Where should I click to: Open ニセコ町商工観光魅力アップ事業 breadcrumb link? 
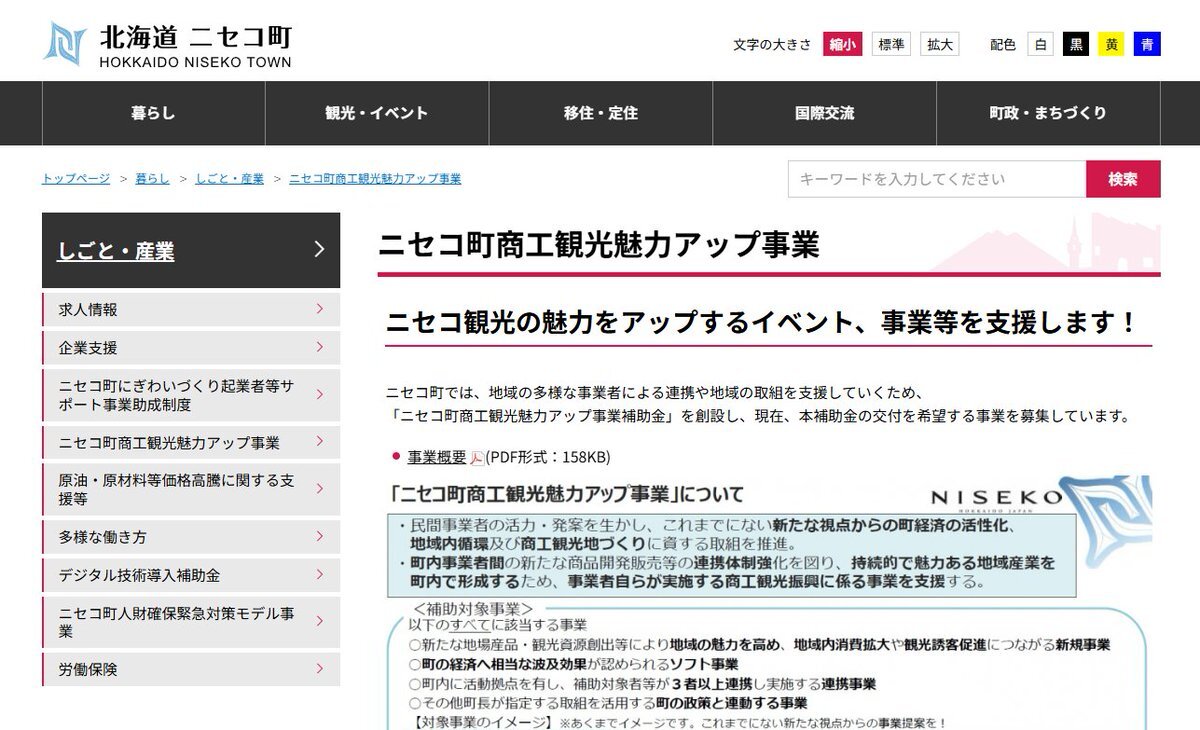tap(375, 179)
